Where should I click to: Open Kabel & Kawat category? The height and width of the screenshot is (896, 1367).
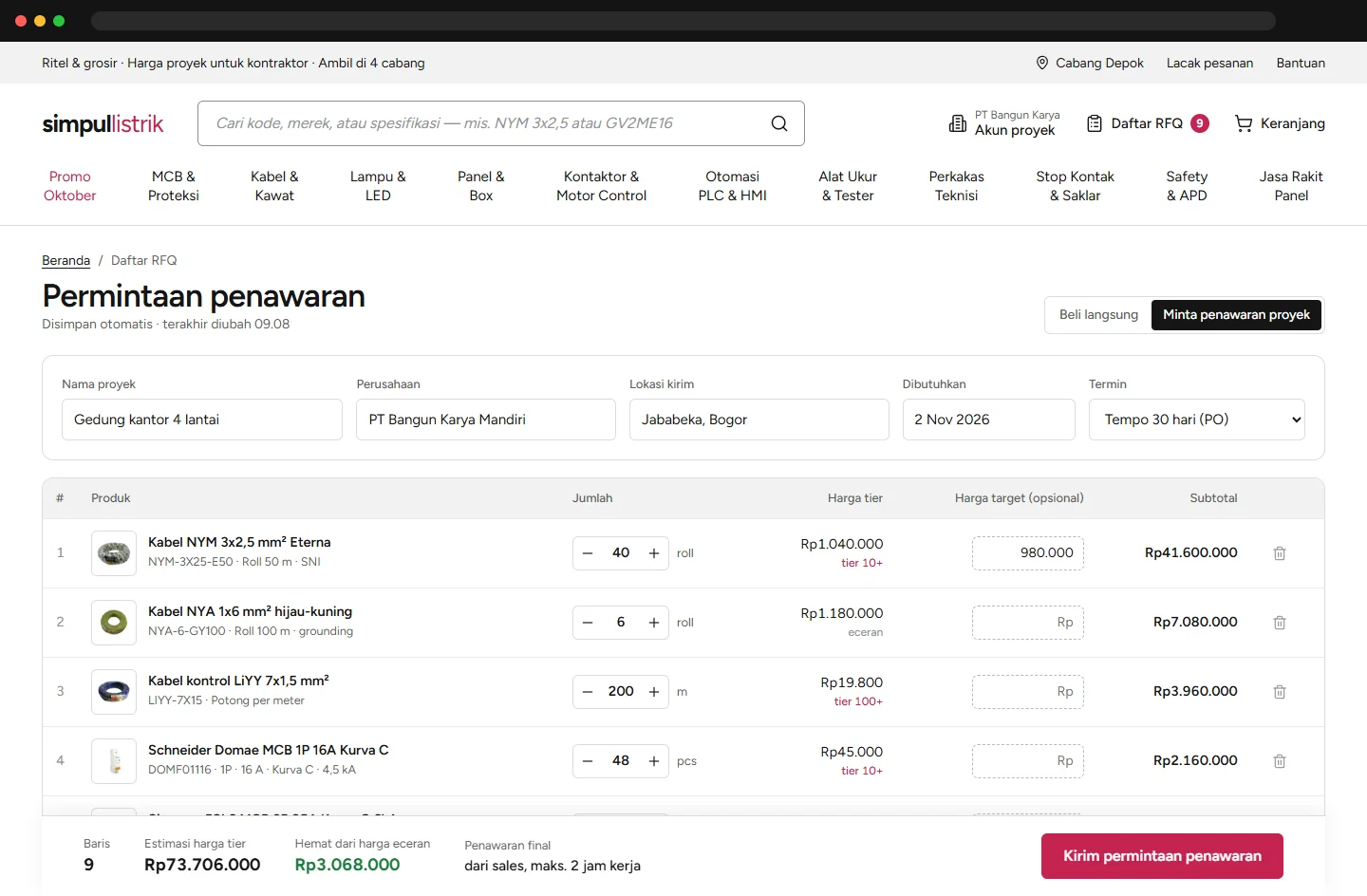[x=274, y=186]
